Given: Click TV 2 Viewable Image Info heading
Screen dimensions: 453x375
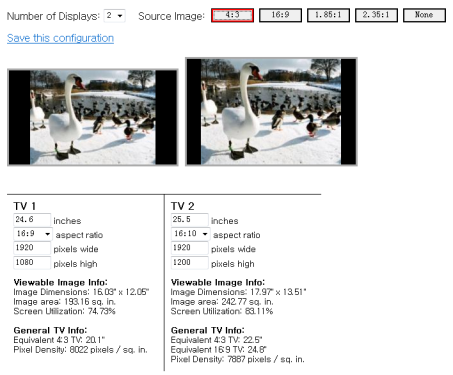Looking at the screenshot, I should click(218, 282).
